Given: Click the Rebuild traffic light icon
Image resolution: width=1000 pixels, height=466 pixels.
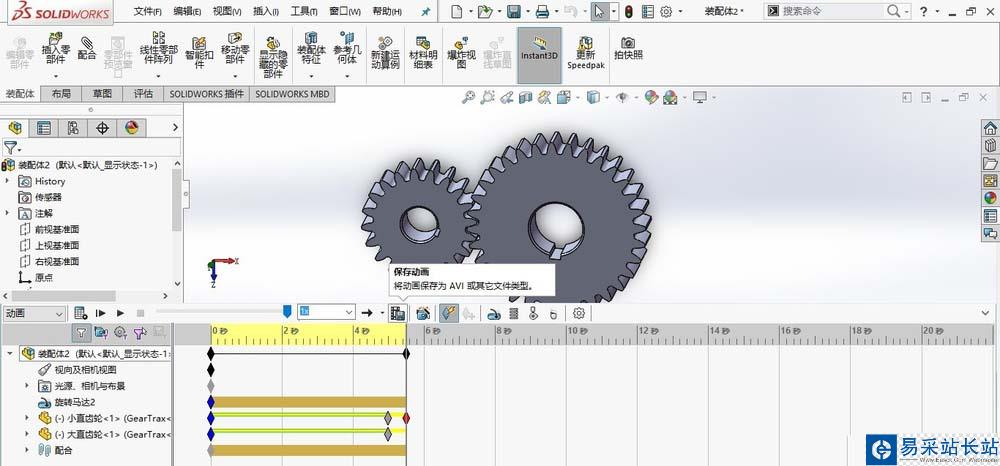Looking at the screenshot, I should 628,11.
